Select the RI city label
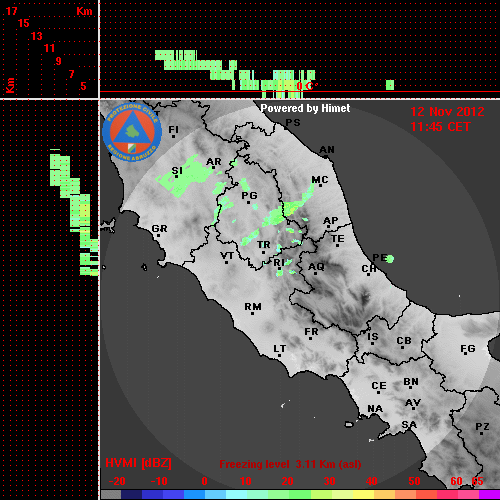 pyautogui.click(x=279, y=263)
